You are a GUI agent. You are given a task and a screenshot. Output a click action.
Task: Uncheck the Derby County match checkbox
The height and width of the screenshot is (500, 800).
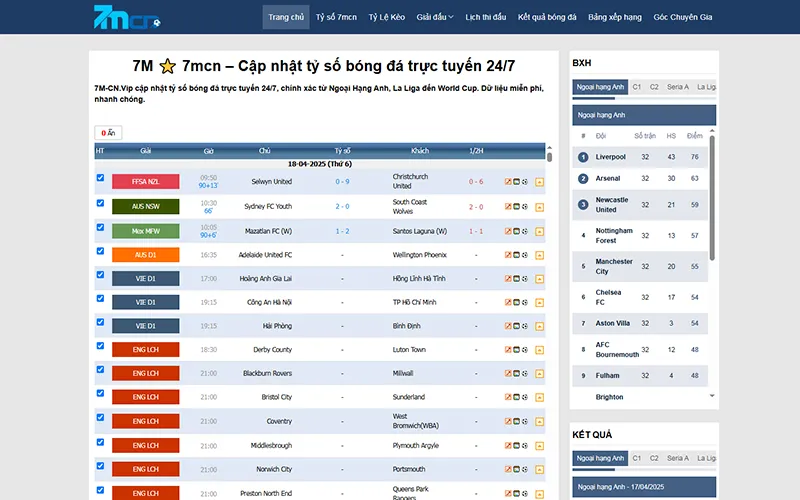point(100,346)
